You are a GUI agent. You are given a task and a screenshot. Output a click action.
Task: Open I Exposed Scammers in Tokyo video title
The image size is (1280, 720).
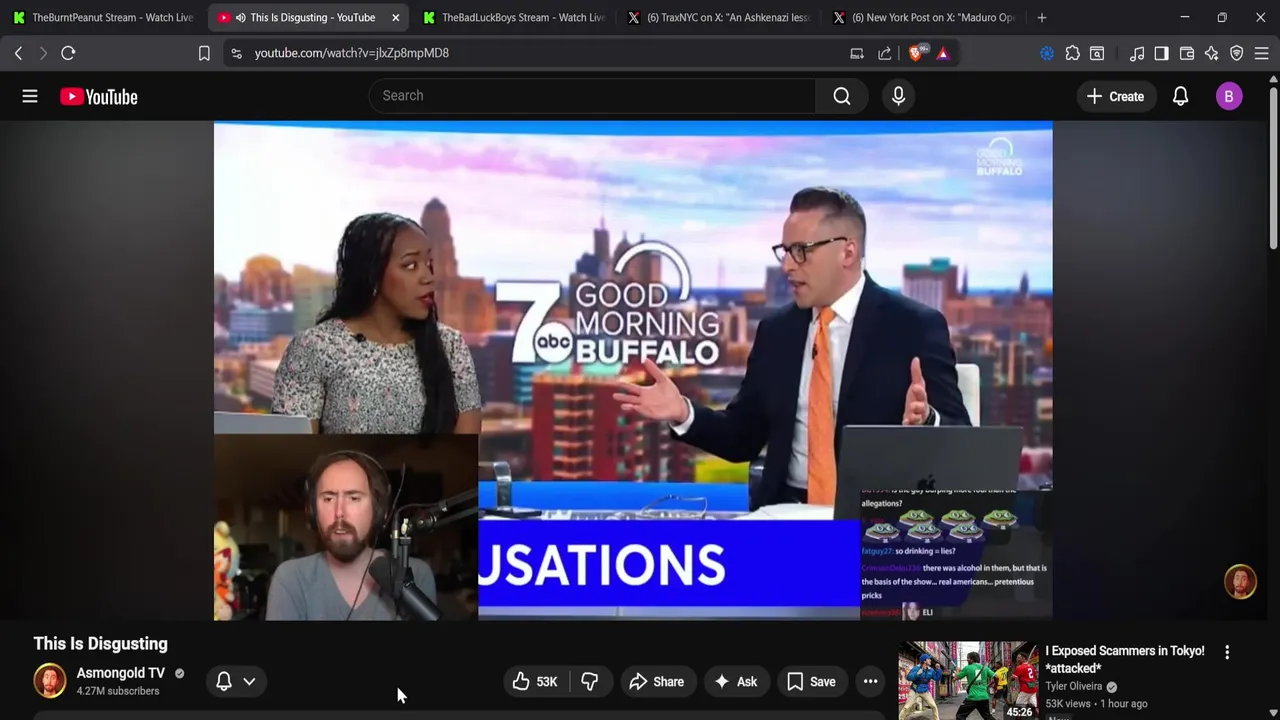click(x=1125, y=659)
